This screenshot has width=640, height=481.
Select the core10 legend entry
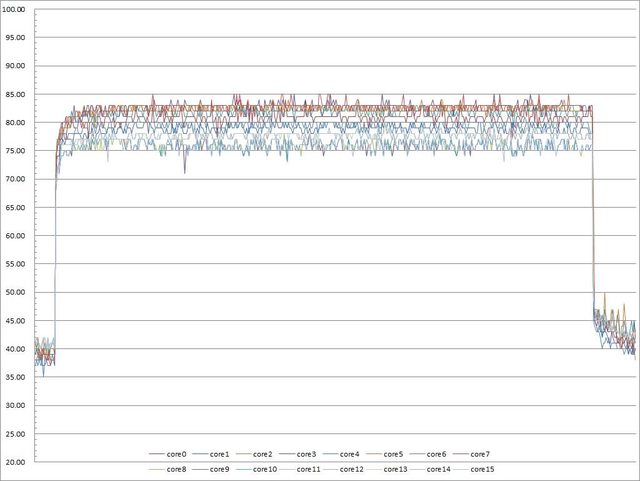[x=264, y=469]
